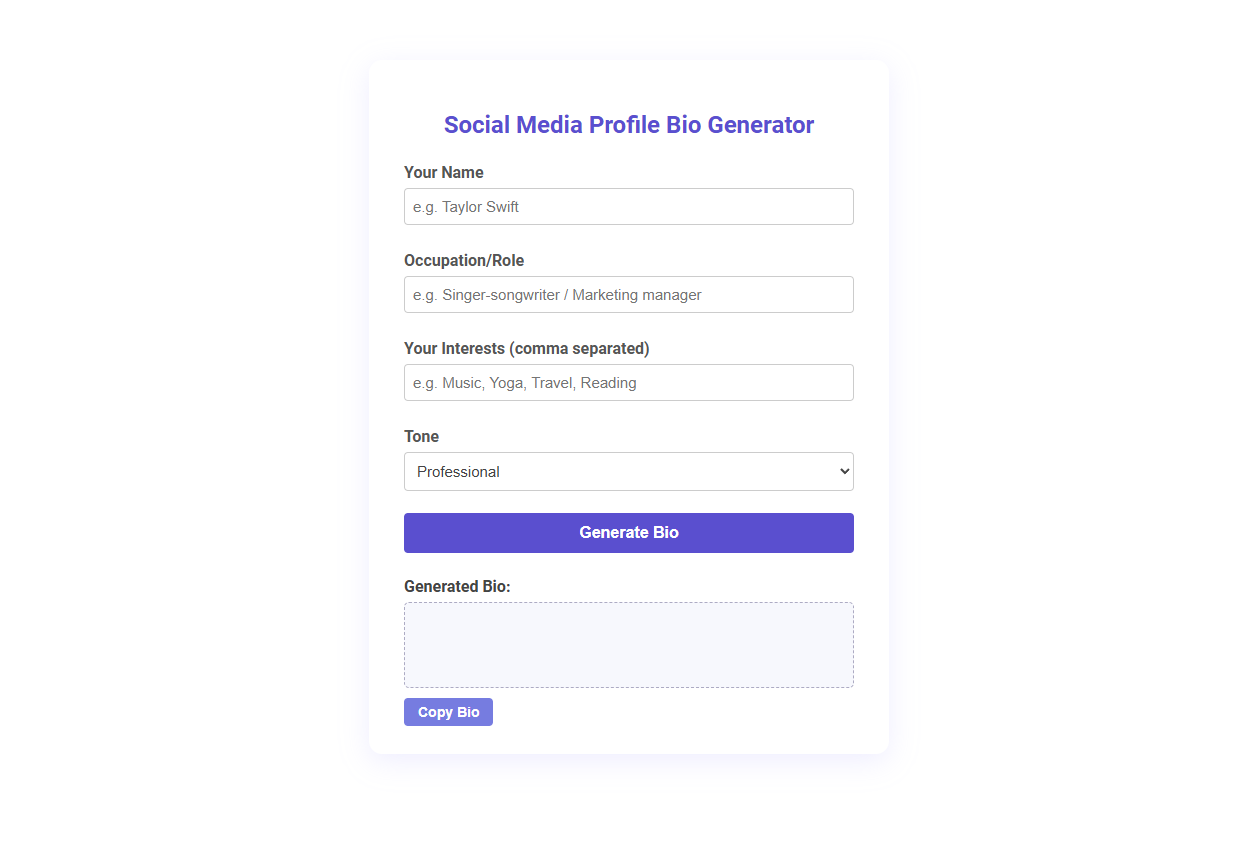Click the Your Name input field

click(628, 206)
